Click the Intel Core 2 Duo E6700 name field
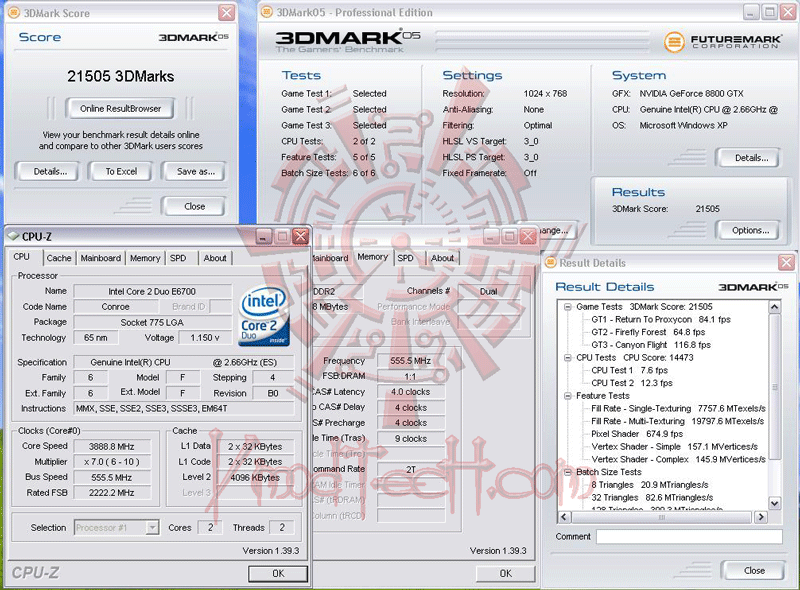 tap(152, 291)
